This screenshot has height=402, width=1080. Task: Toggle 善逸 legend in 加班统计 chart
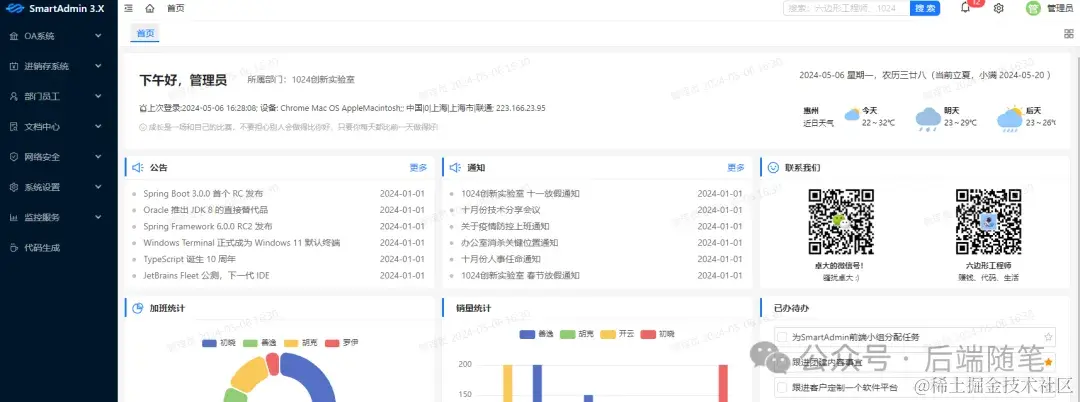[x=260, y=342]
